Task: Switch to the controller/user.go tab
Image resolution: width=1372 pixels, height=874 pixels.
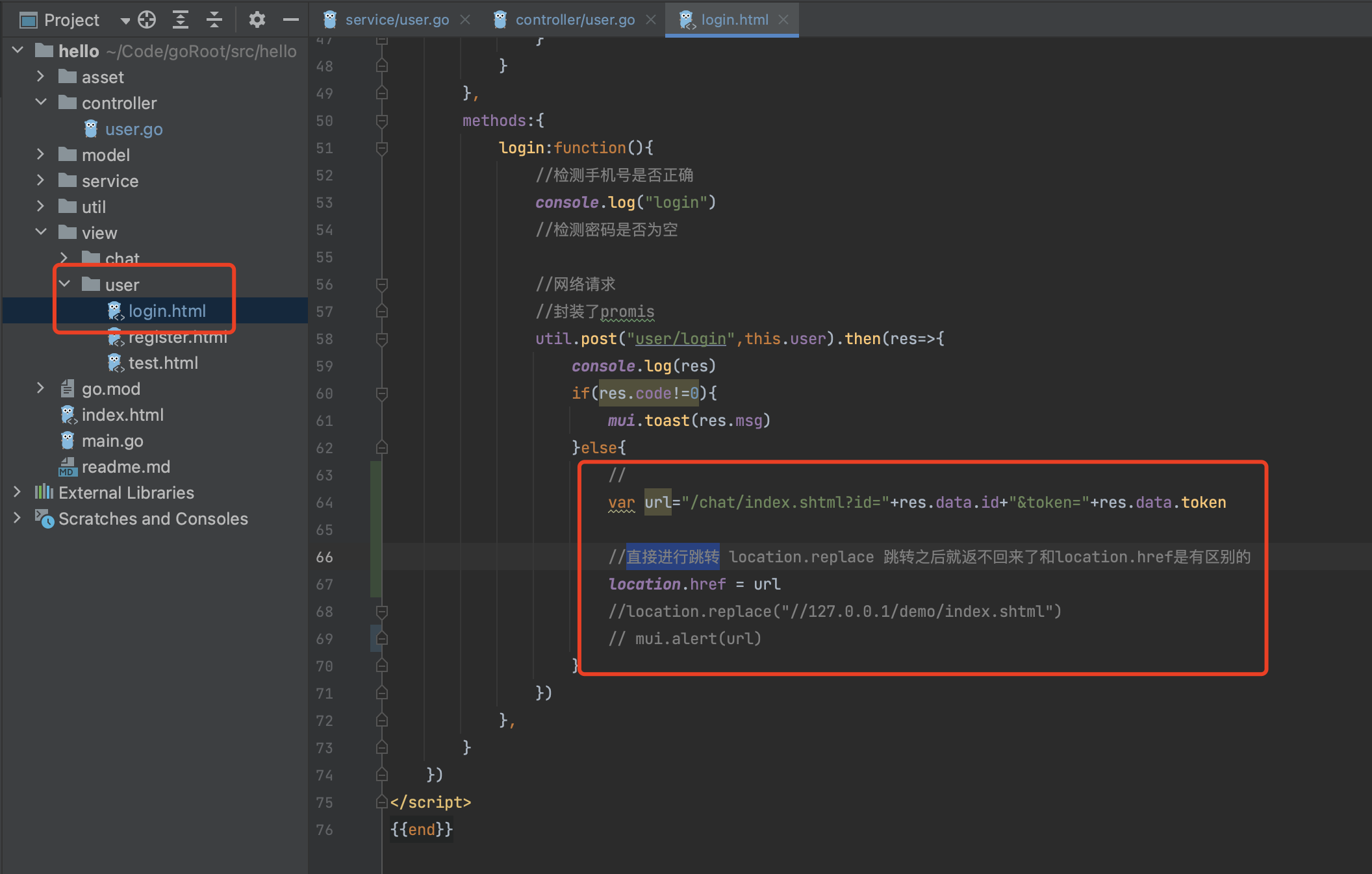Action: [x=574, y=20]
